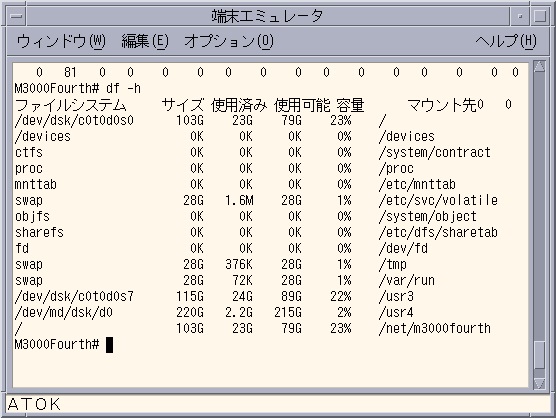Click the /proc mount point
Image resolution: width=556 pixels, height=418 pixels.
click(x=396, y=168)
